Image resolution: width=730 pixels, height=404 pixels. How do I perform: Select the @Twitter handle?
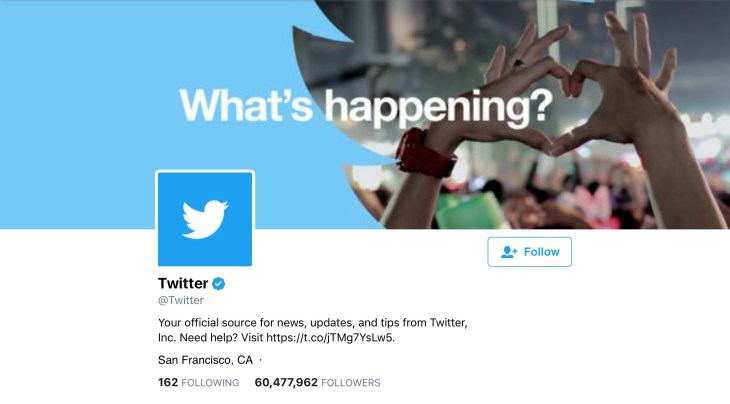[x=181, y=300]
